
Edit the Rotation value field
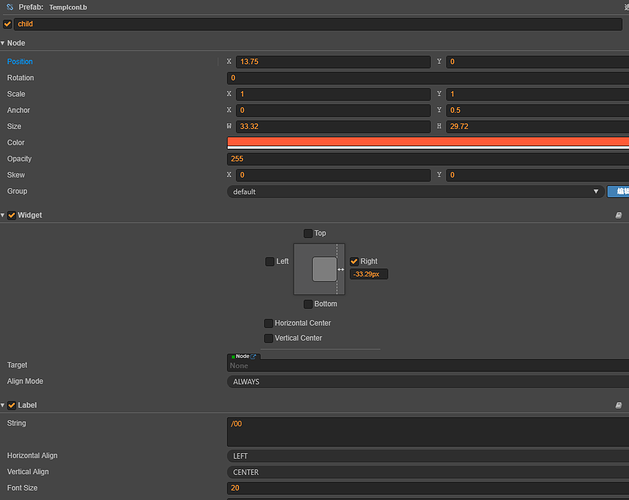click(x=428, y=78)
